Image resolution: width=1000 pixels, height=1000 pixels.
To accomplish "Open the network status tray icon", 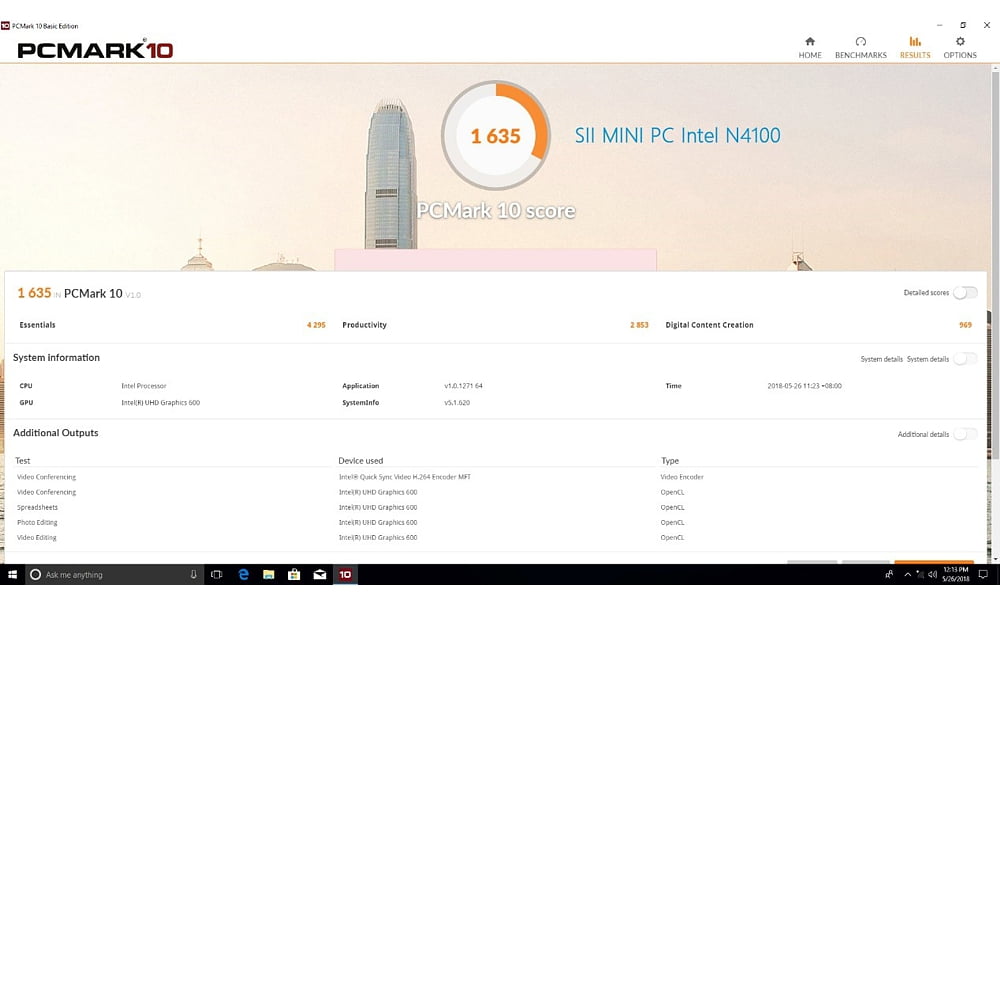I will click(x=920, y=575).
